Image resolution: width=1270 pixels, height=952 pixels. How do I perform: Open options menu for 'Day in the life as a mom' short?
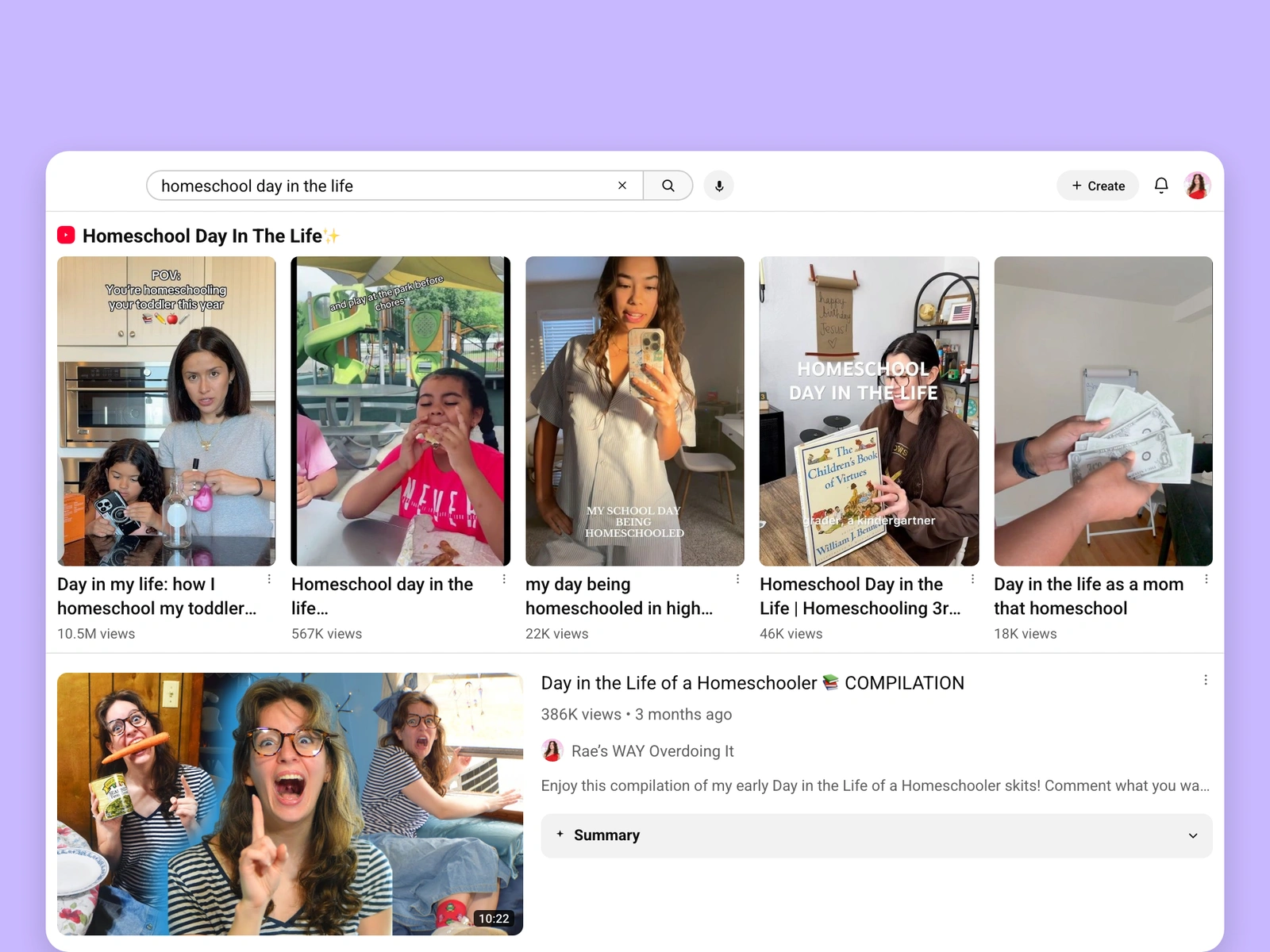1206,579
